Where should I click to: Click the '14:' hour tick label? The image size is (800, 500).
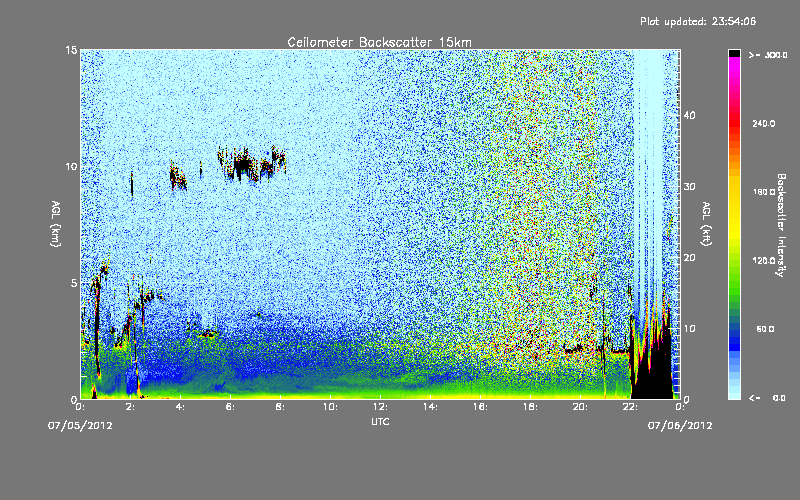(430, 407)
